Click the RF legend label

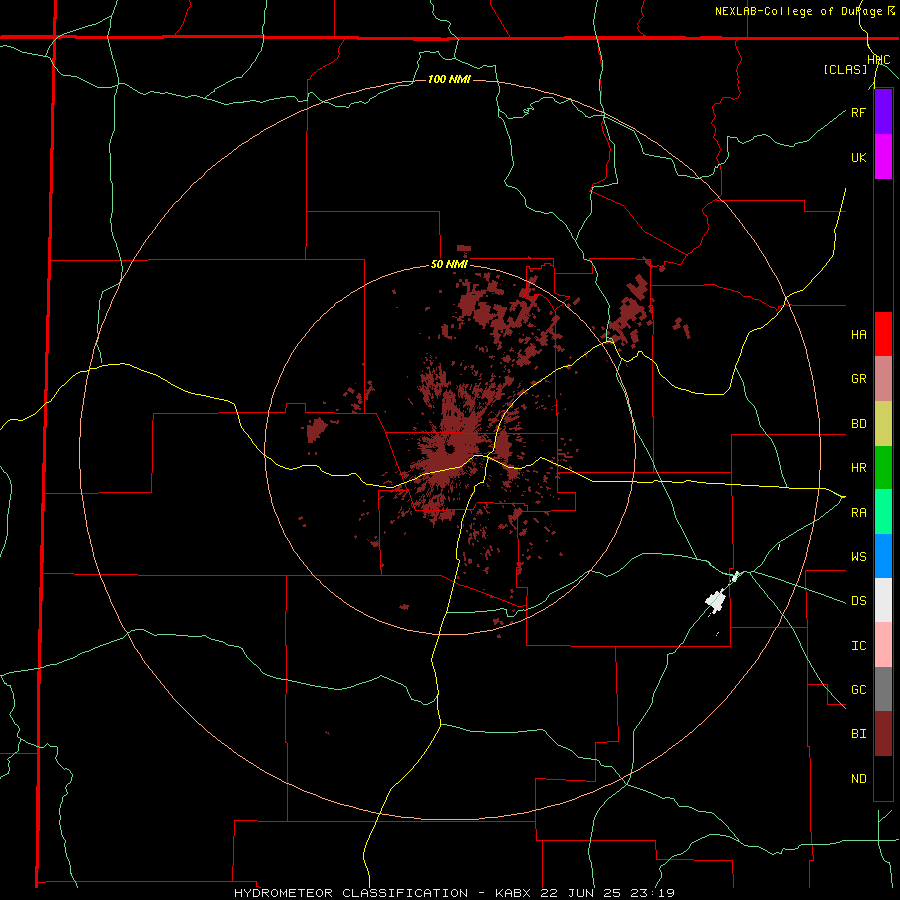pyautogui.click(x=858, y=112)
